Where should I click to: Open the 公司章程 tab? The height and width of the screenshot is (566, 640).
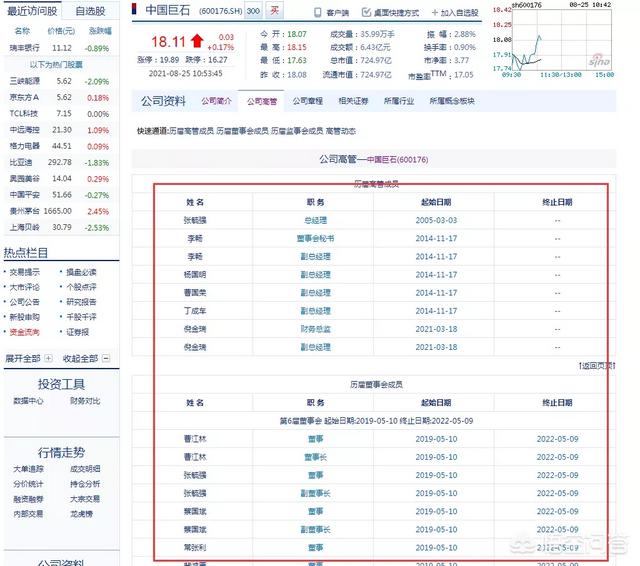(307, 101)
